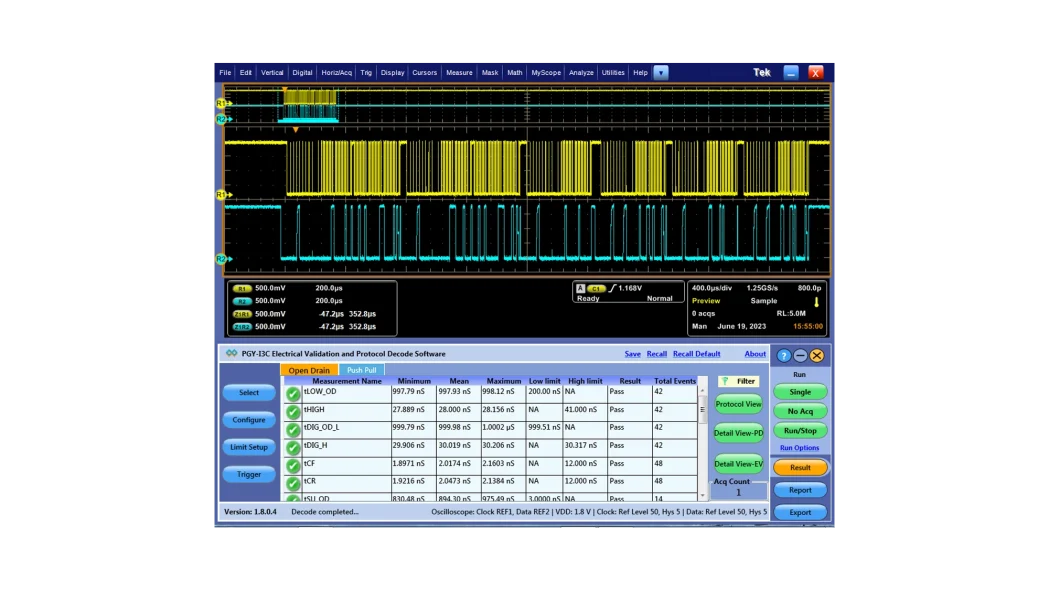
Task: Click the Recall Default link
Action: (x=696, y=354)
